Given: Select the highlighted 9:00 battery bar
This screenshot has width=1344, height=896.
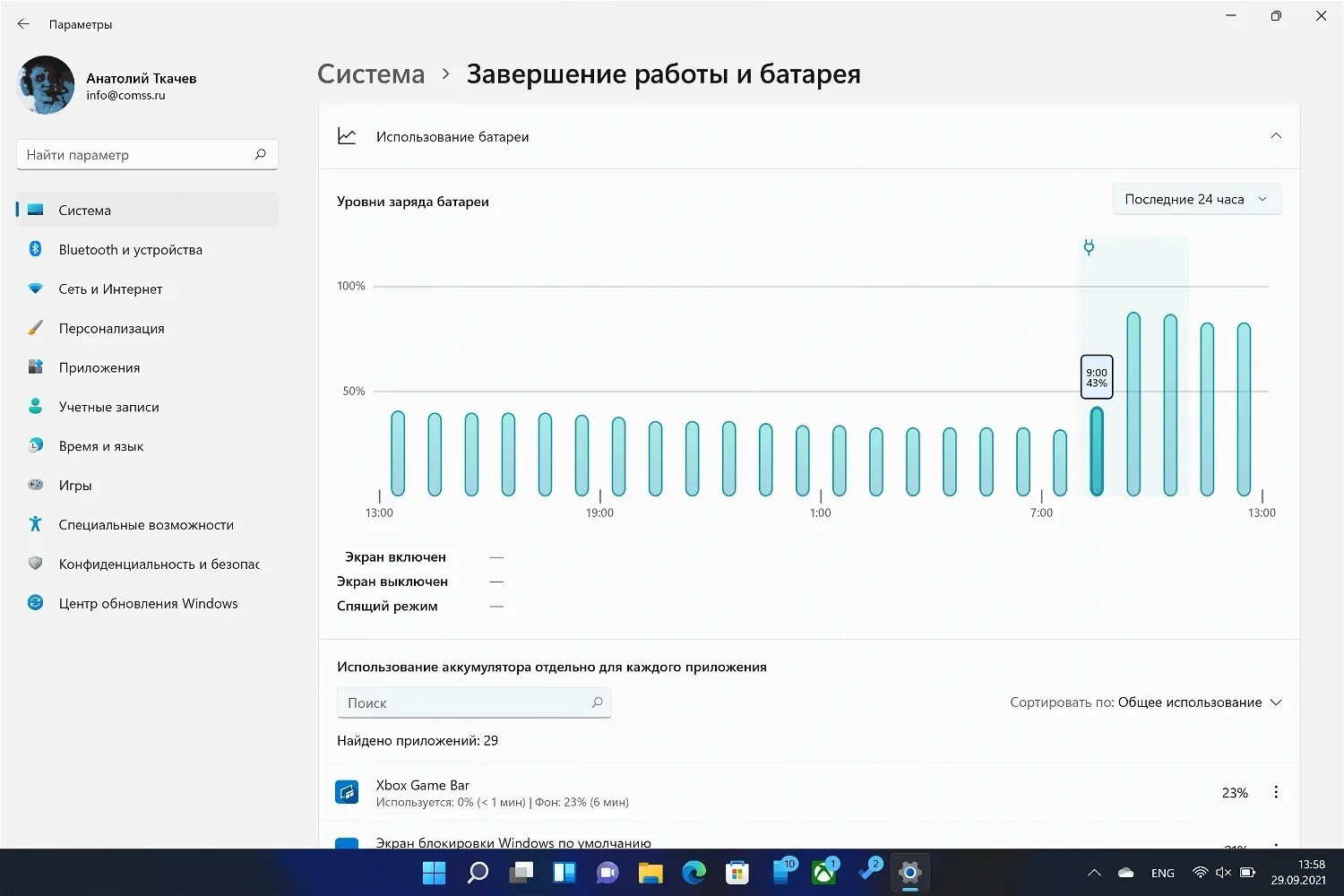Looking at the screenshot, I should click(1097, 451).
